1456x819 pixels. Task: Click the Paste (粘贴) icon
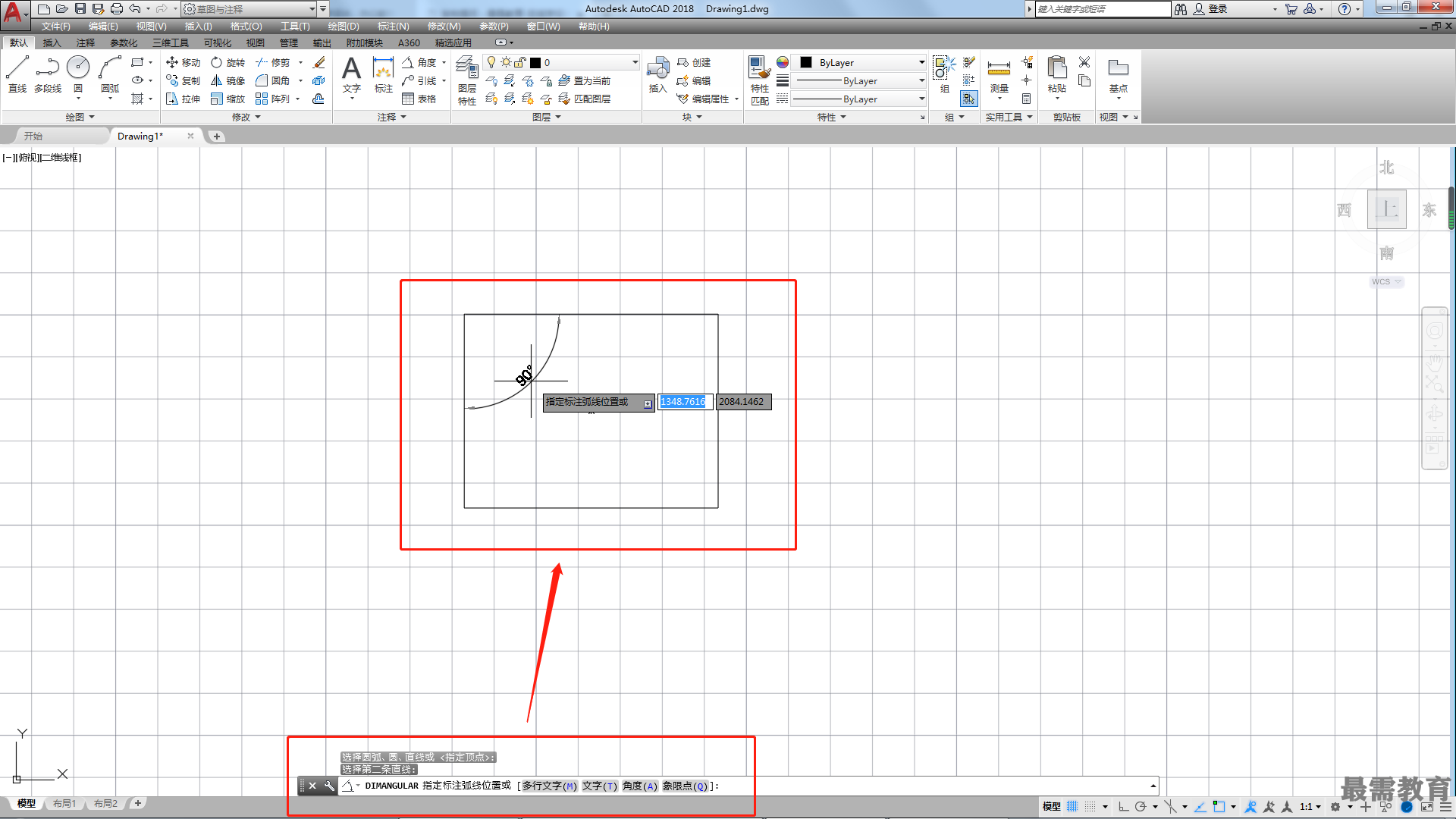coord(1056,74)
